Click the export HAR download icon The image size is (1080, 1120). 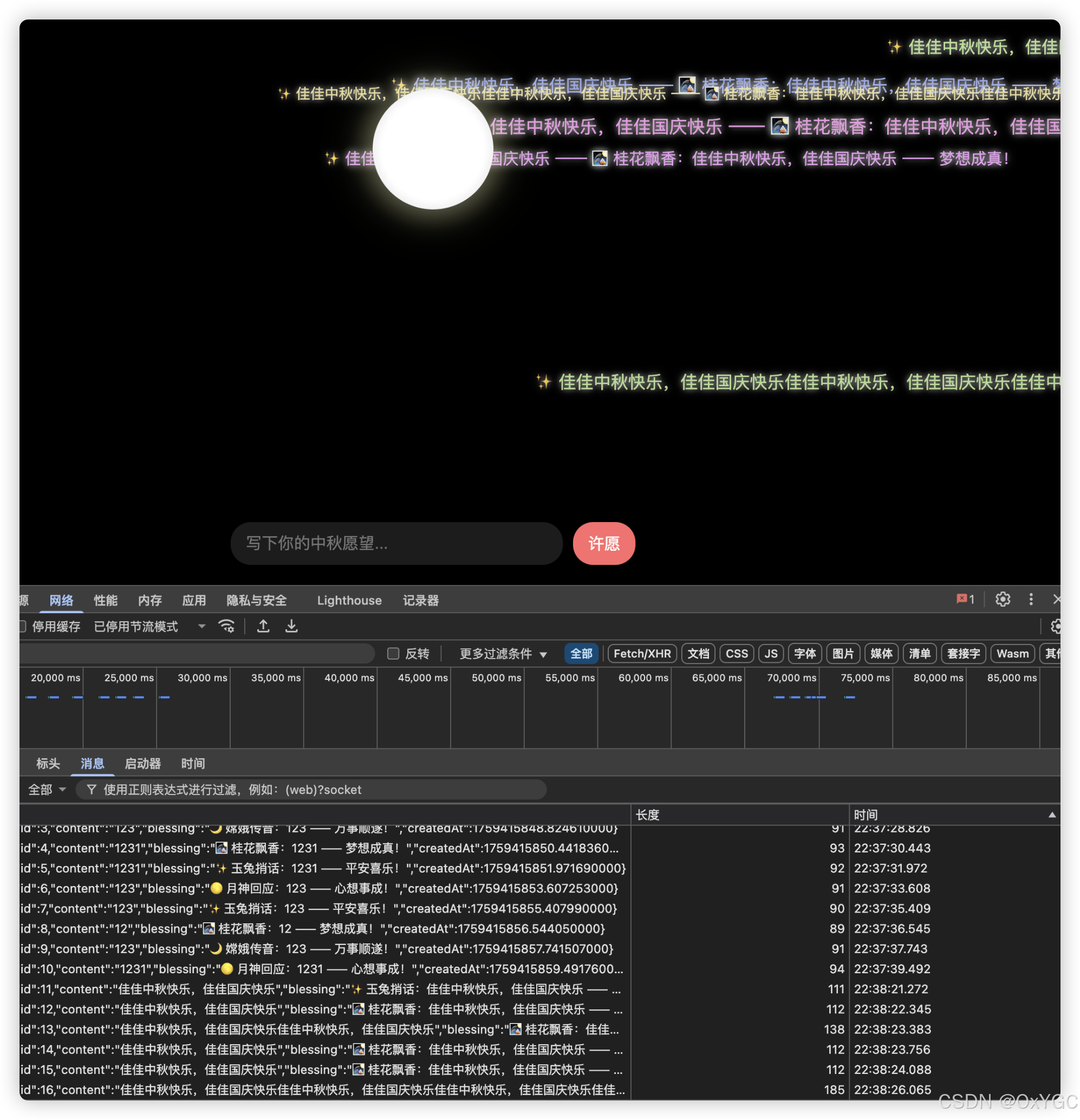[x=291, y=626]
